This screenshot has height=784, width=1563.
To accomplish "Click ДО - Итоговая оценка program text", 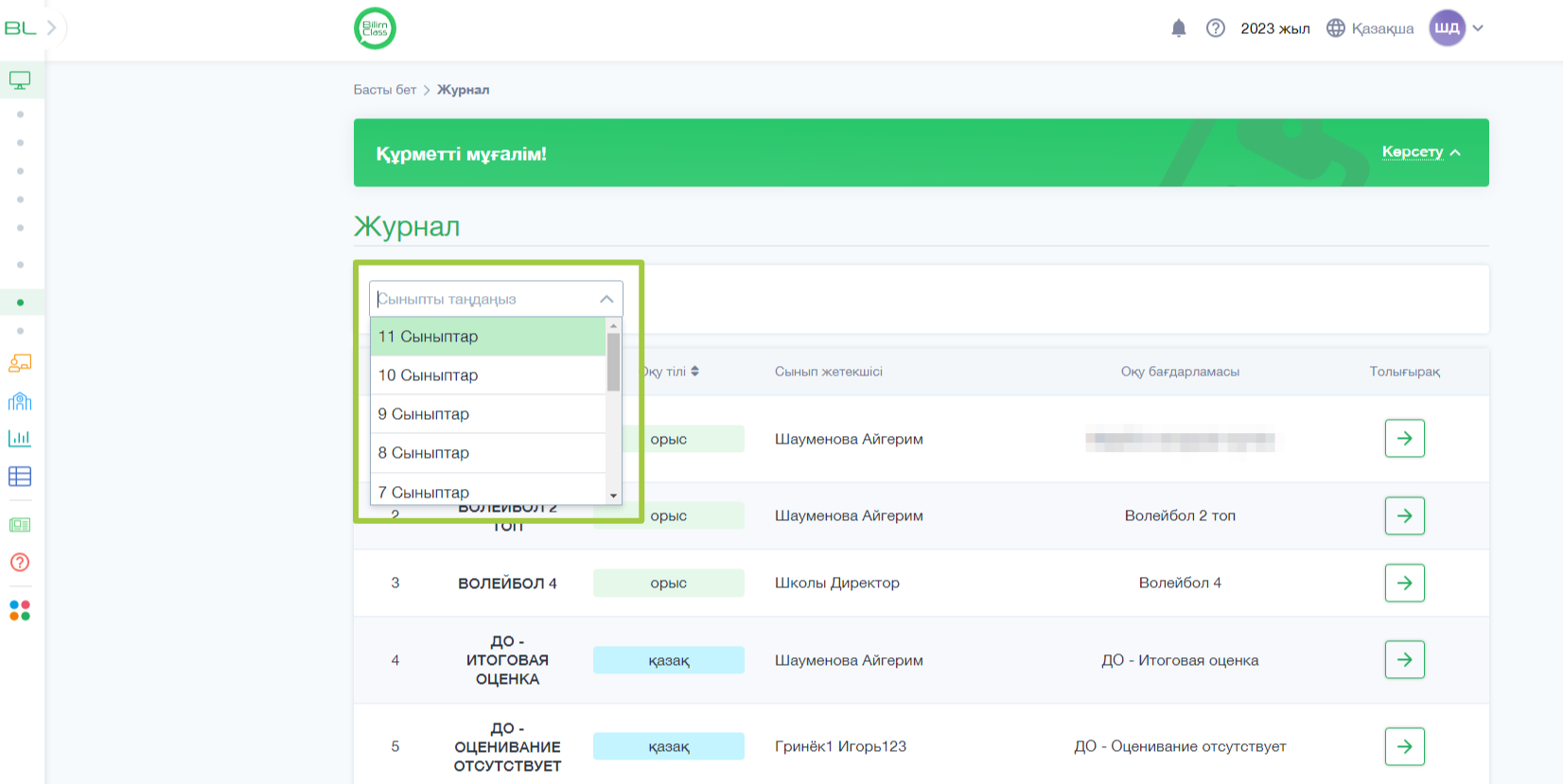I will point(1180,660).
